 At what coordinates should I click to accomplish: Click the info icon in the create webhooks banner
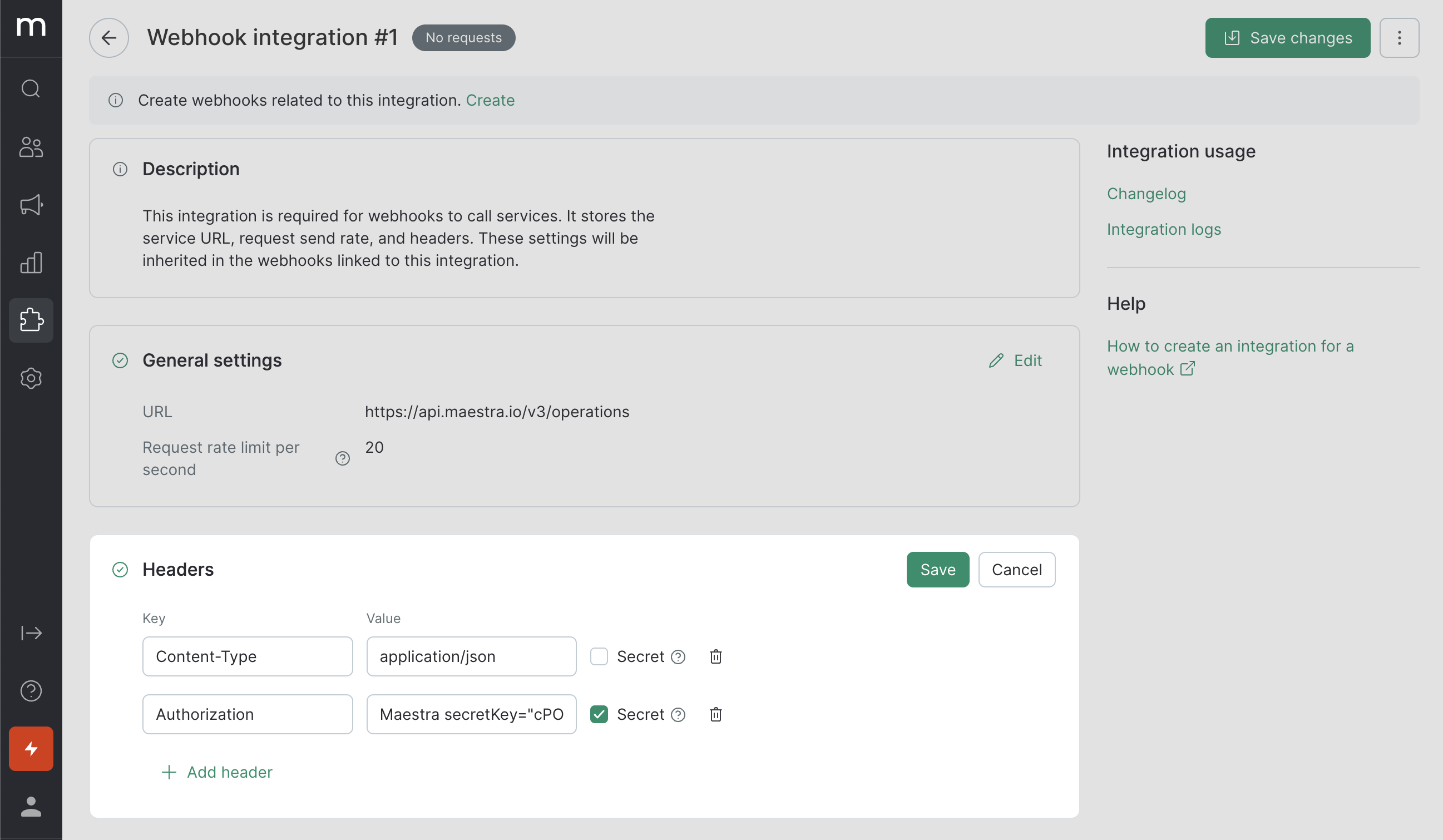[116, 100]
